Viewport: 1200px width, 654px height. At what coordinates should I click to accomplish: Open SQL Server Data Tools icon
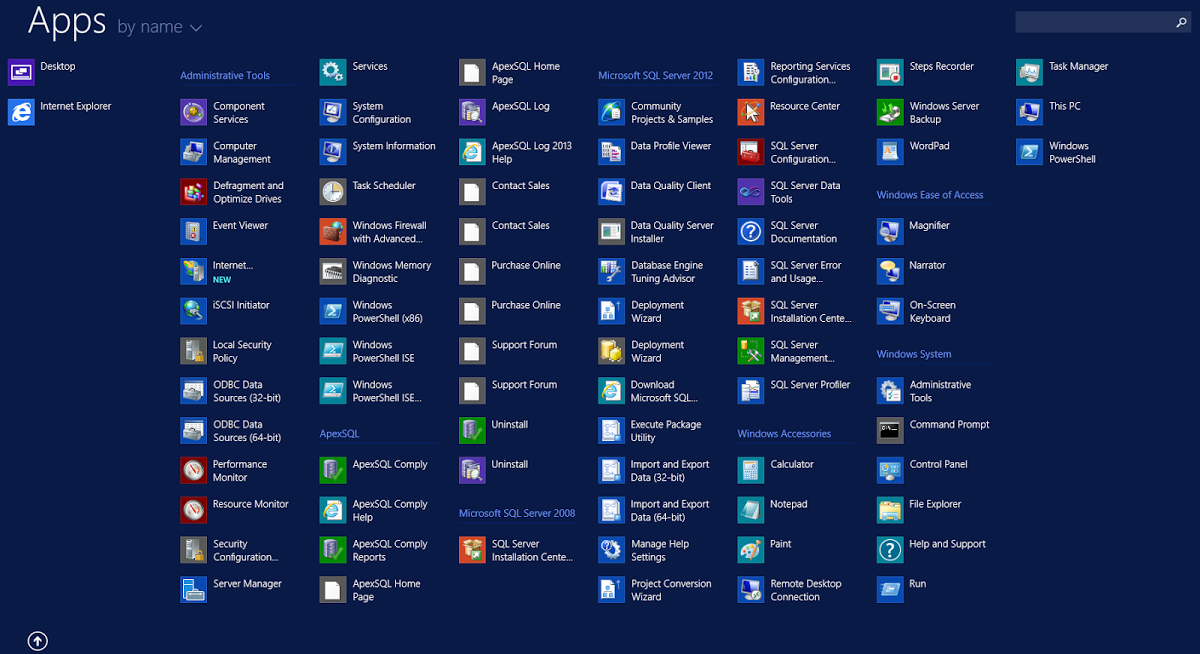pos(751,192)
